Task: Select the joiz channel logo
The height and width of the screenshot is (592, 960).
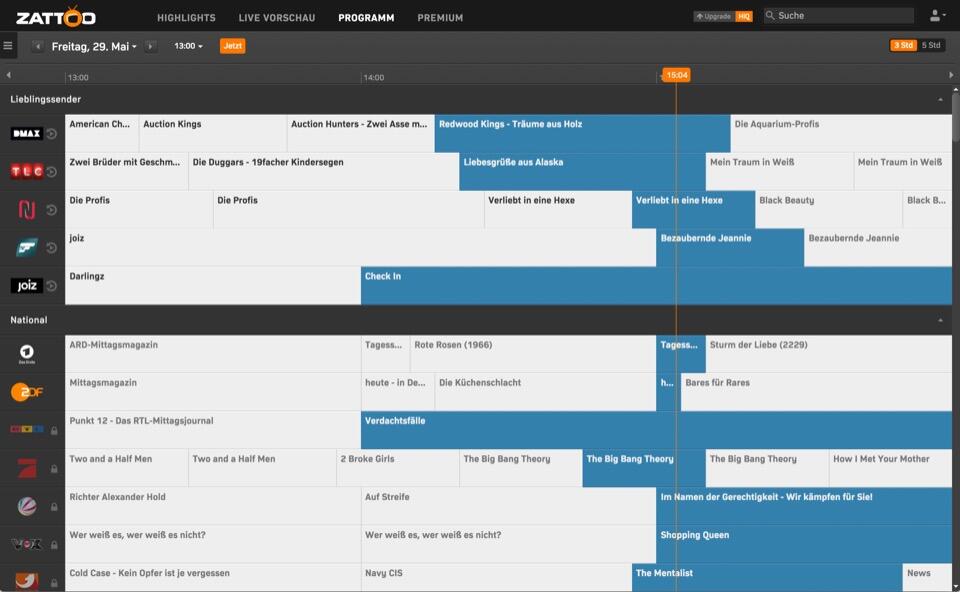Action: click(x=26, y=285)
